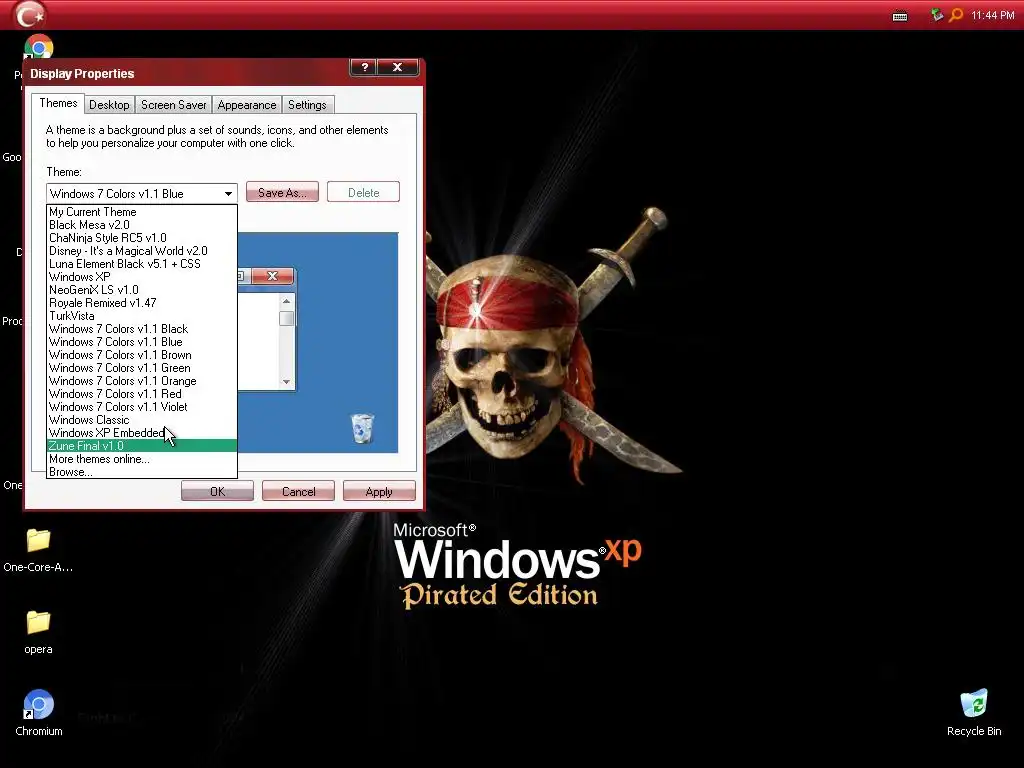1024x768 pixels.
Task: Select Windows 7 Colors v1.1 Blue in list
Action: tap(142, 342)
